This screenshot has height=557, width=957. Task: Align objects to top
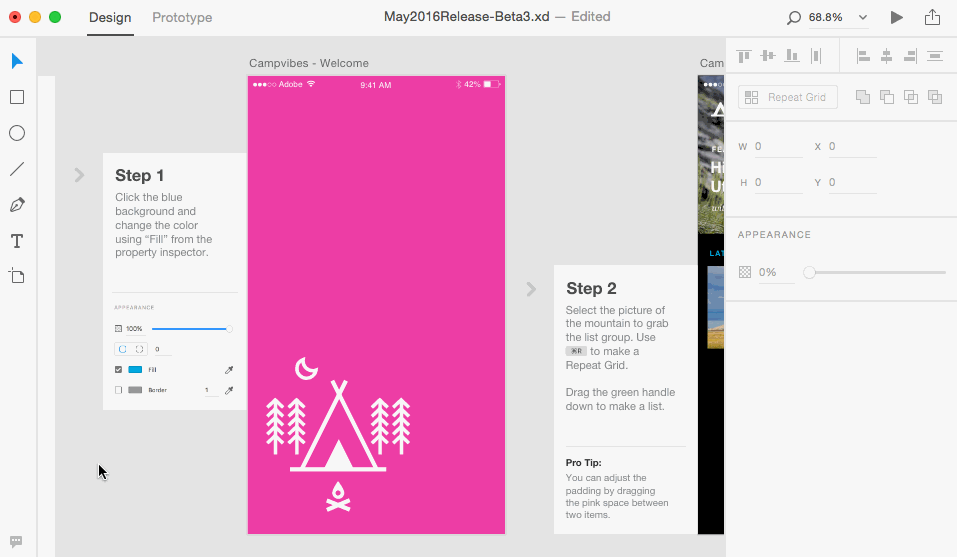coord(744,56)
